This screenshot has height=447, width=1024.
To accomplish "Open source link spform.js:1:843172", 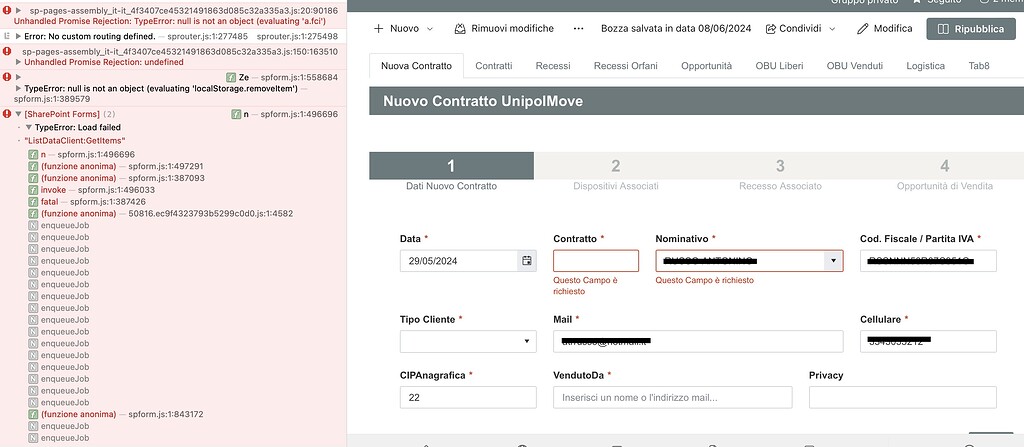I will [166, 414].
